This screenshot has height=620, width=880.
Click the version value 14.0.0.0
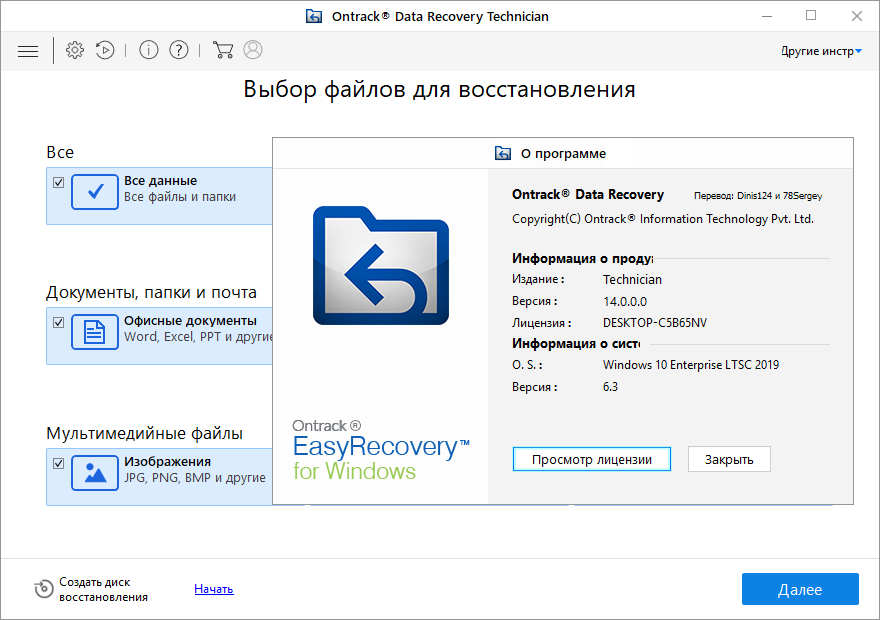[625, 302]
